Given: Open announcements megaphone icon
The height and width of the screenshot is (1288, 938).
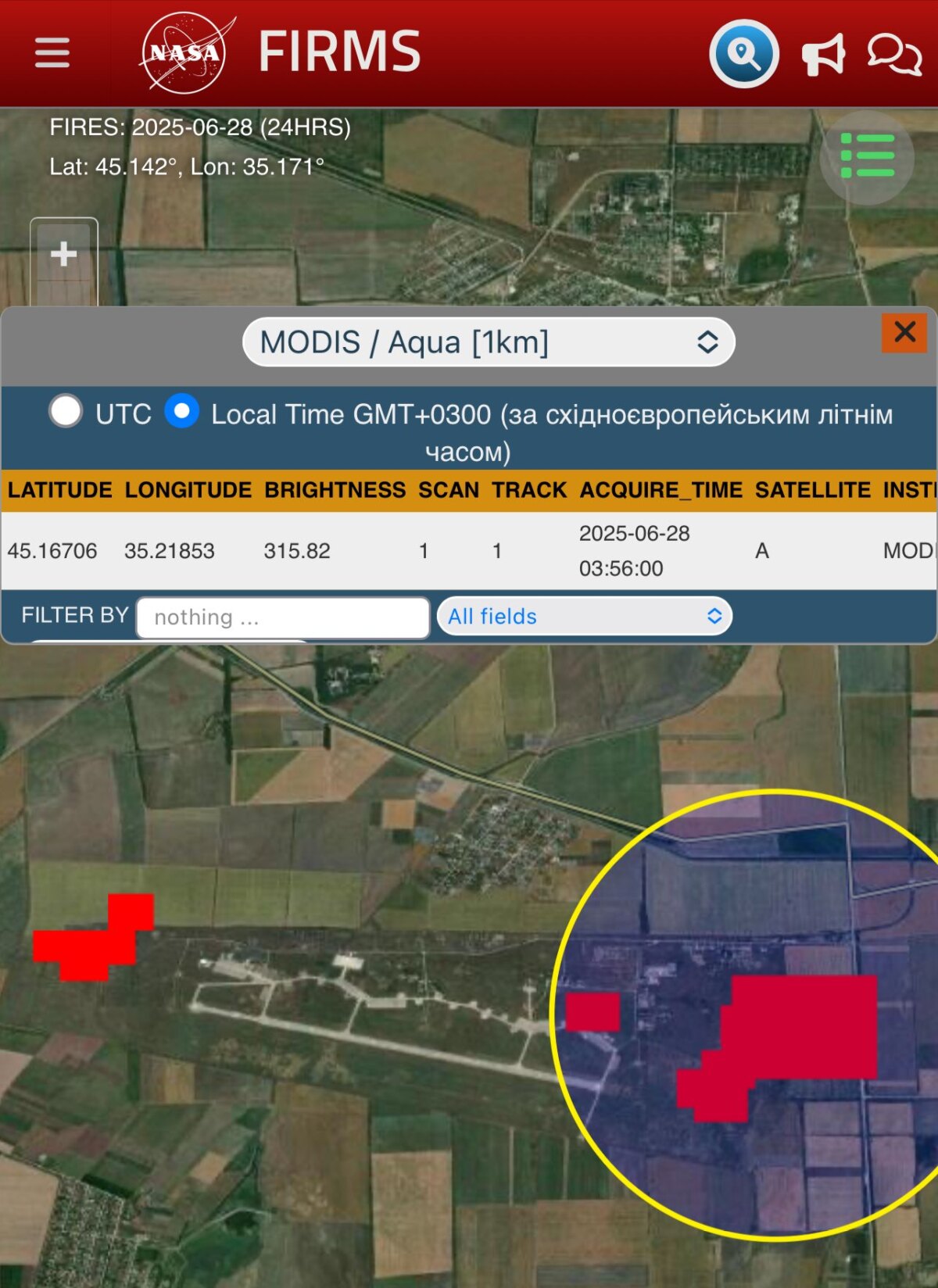Looking at the screenshot, I should click(823, 54).
